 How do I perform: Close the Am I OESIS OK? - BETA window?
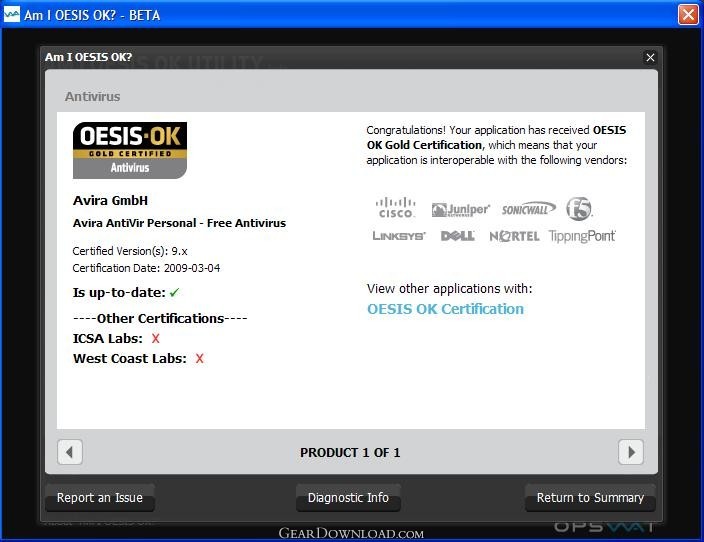click(x=688, y=15)
